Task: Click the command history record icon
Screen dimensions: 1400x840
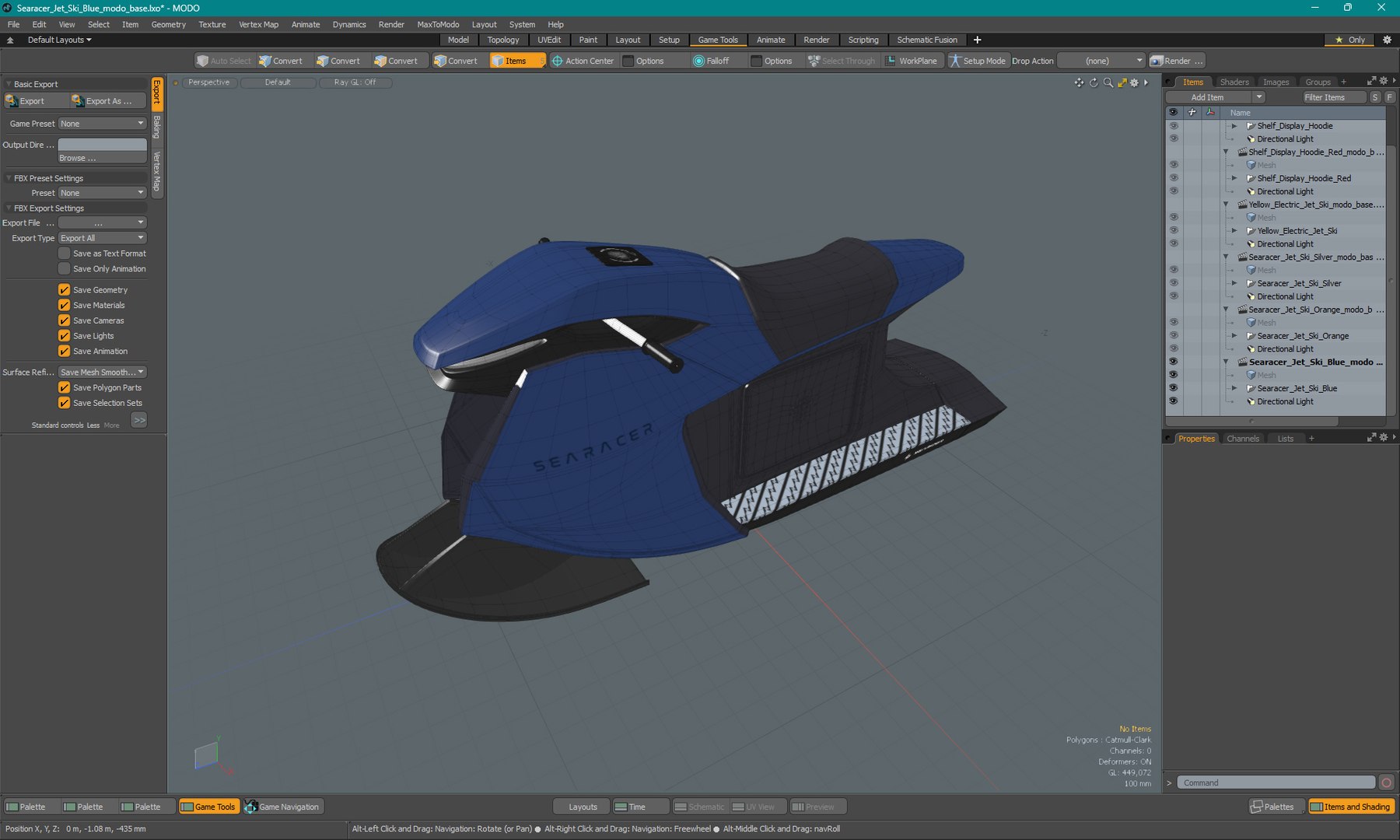Action: point(1386,782)
